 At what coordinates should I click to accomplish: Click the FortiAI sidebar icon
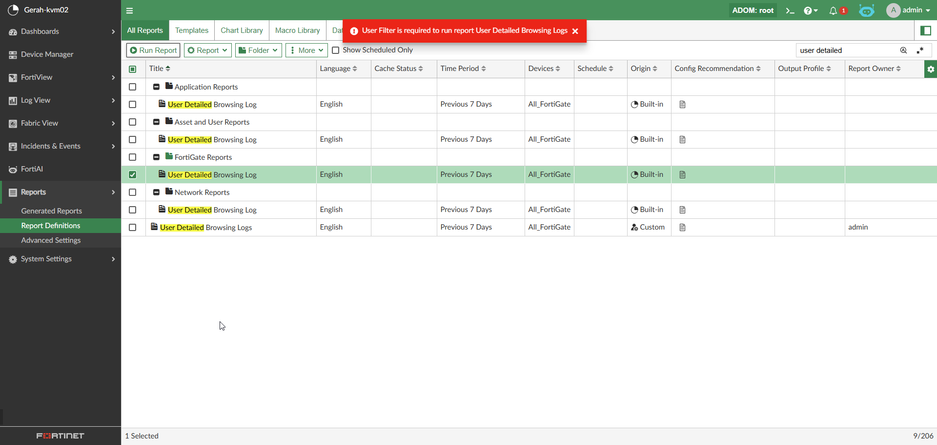click(13, 170)
